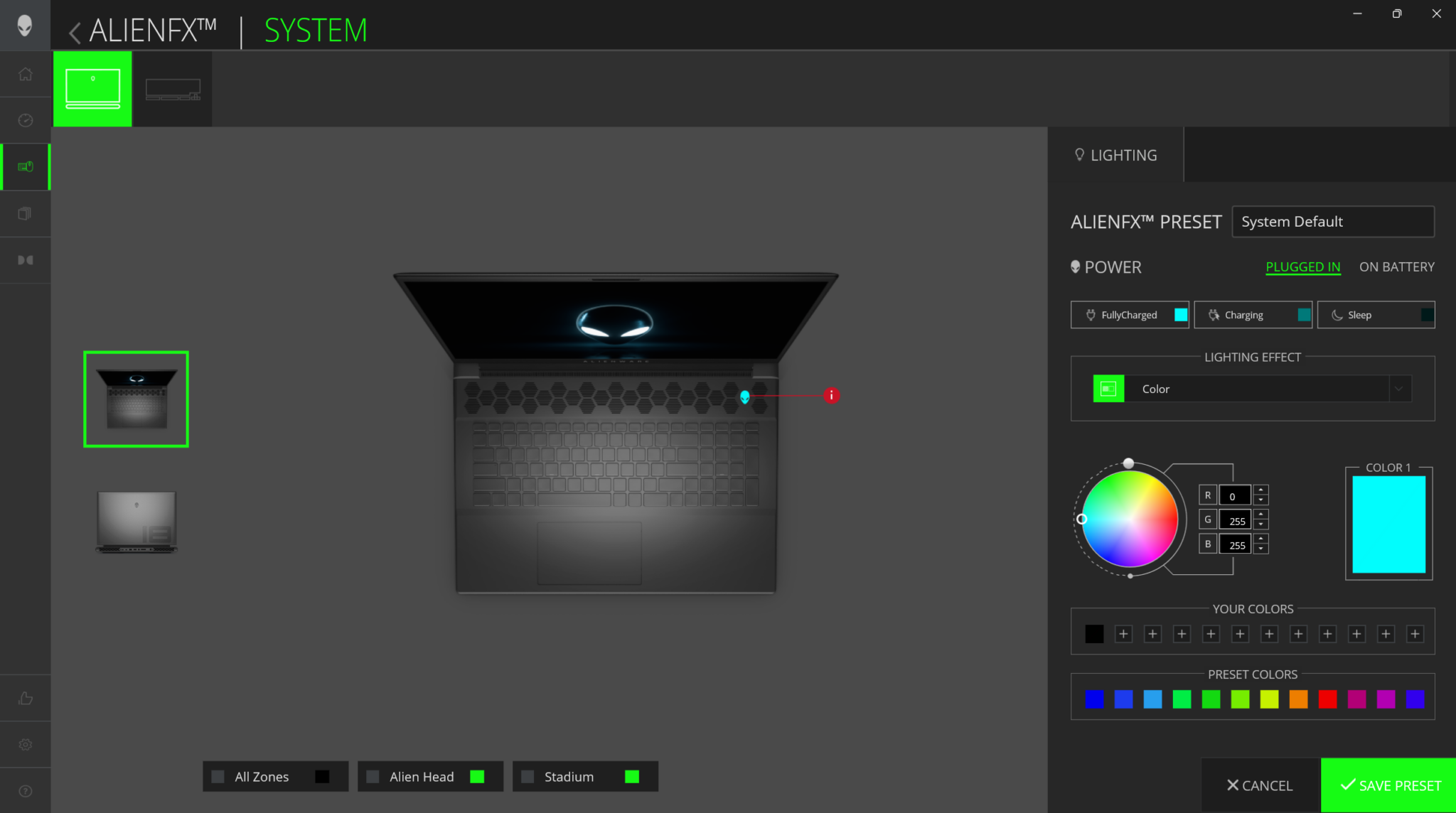Open the Home sidebar icon
The width and height of the screenshot is (1456, 813).
[x=26, y=74]
